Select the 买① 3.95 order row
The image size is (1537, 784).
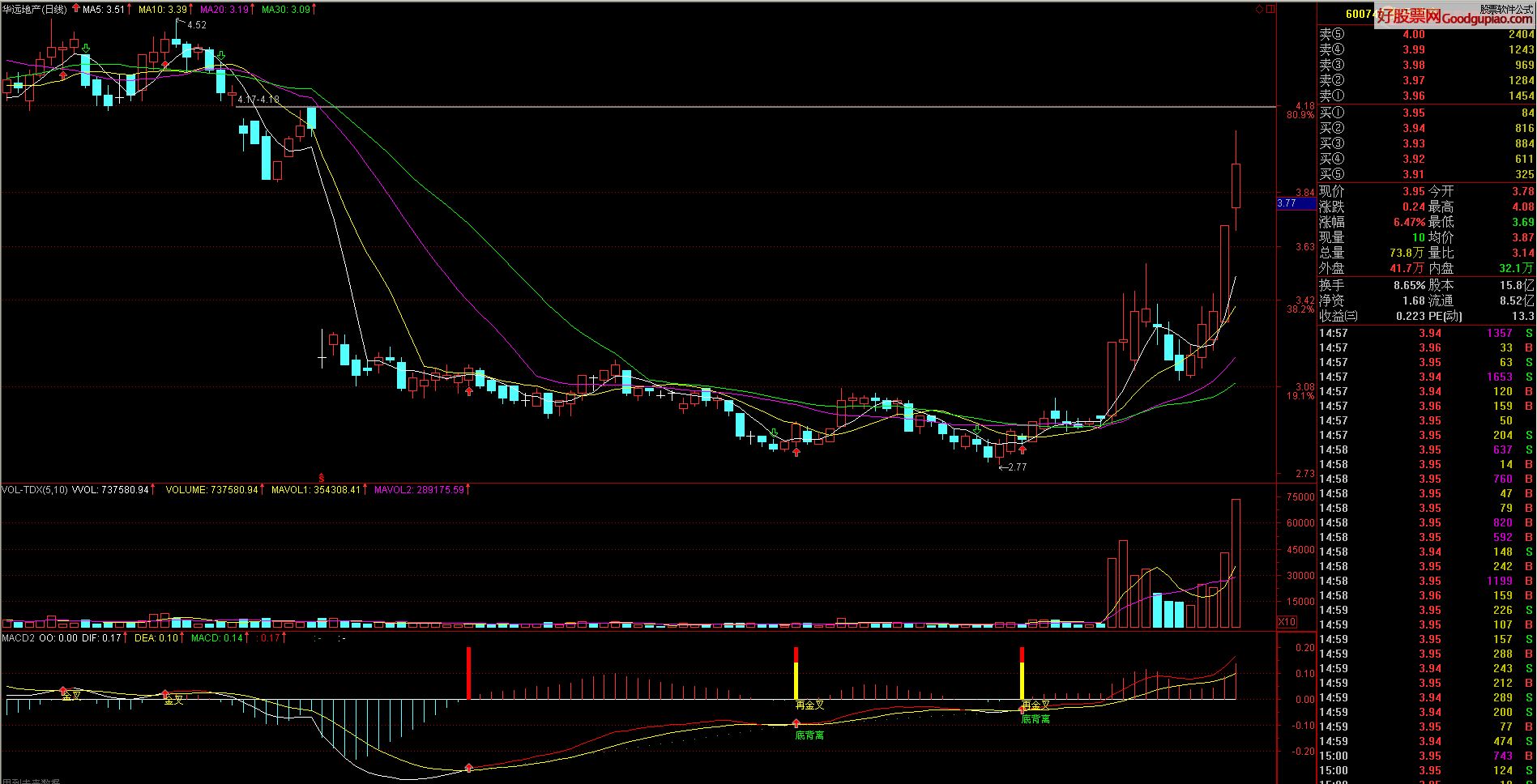[1426, 113]
